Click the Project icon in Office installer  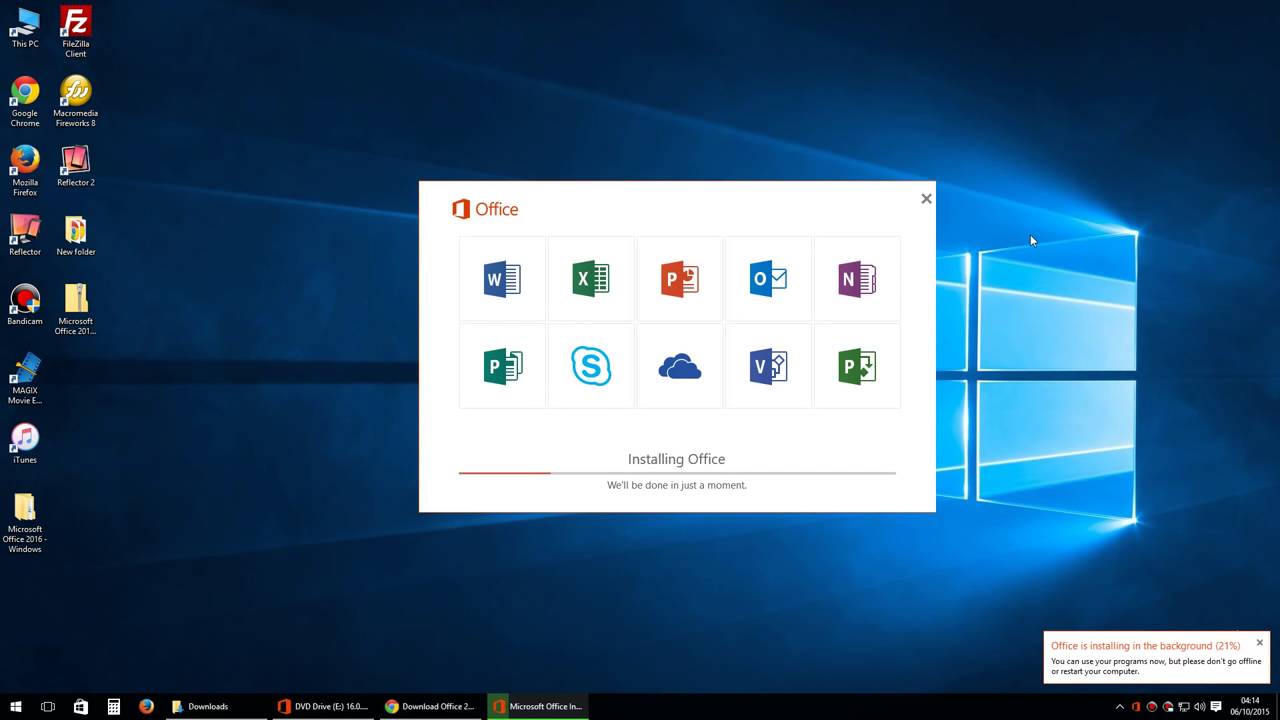[x=857, y=367]
